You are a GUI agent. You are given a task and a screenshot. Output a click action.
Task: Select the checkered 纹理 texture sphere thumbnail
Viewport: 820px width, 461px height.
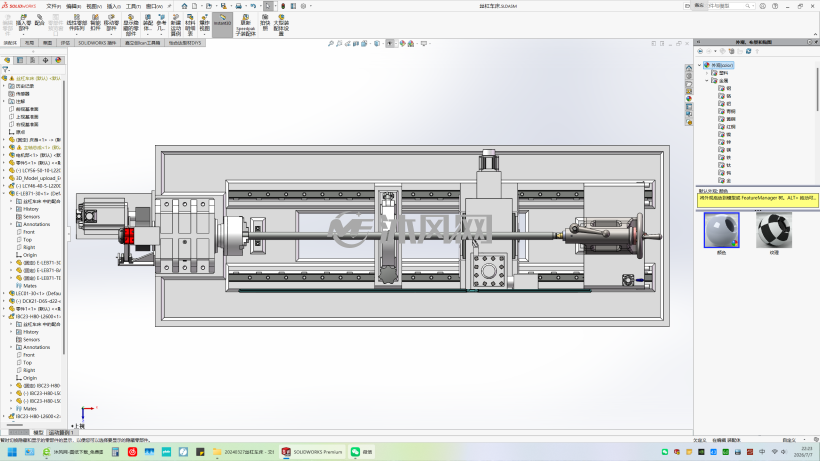click(774, 230)
